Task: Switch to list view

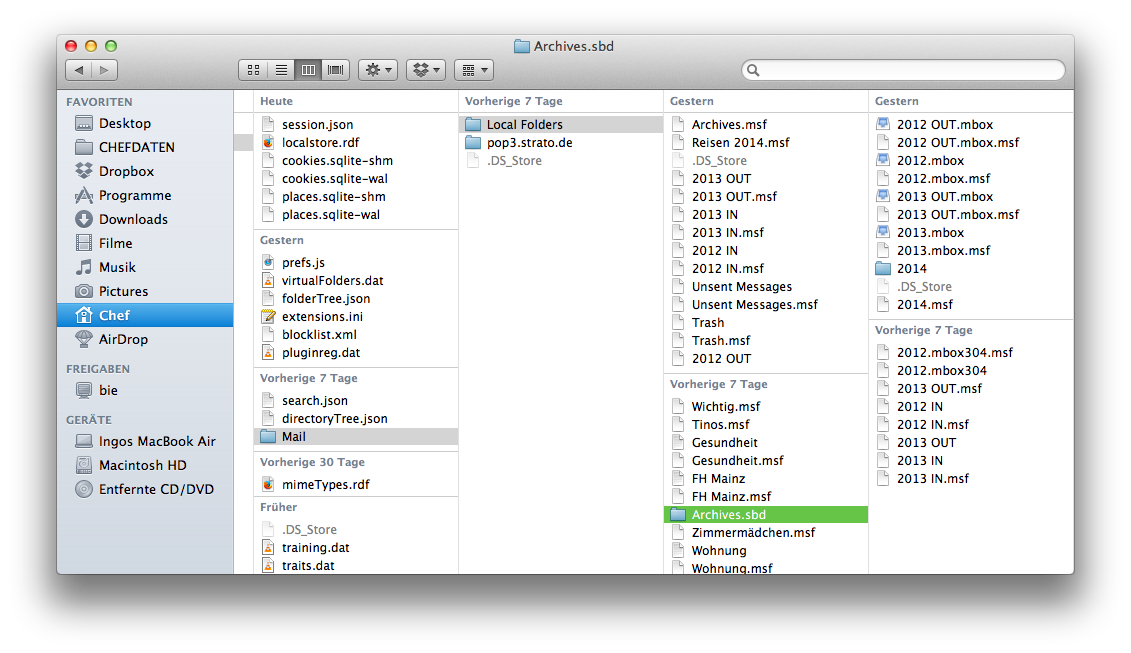Action: click(281, 70)
